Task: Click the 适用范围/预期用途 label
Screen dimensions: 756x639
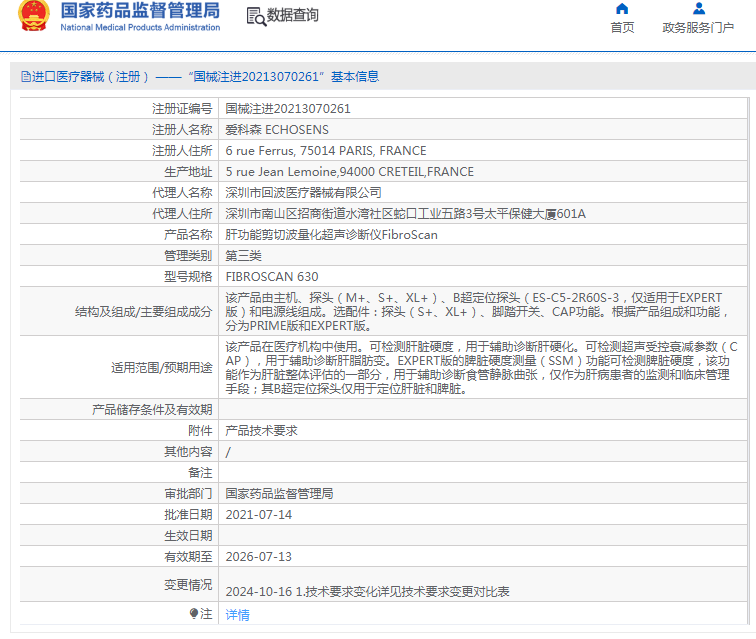Action: point(162,367)
